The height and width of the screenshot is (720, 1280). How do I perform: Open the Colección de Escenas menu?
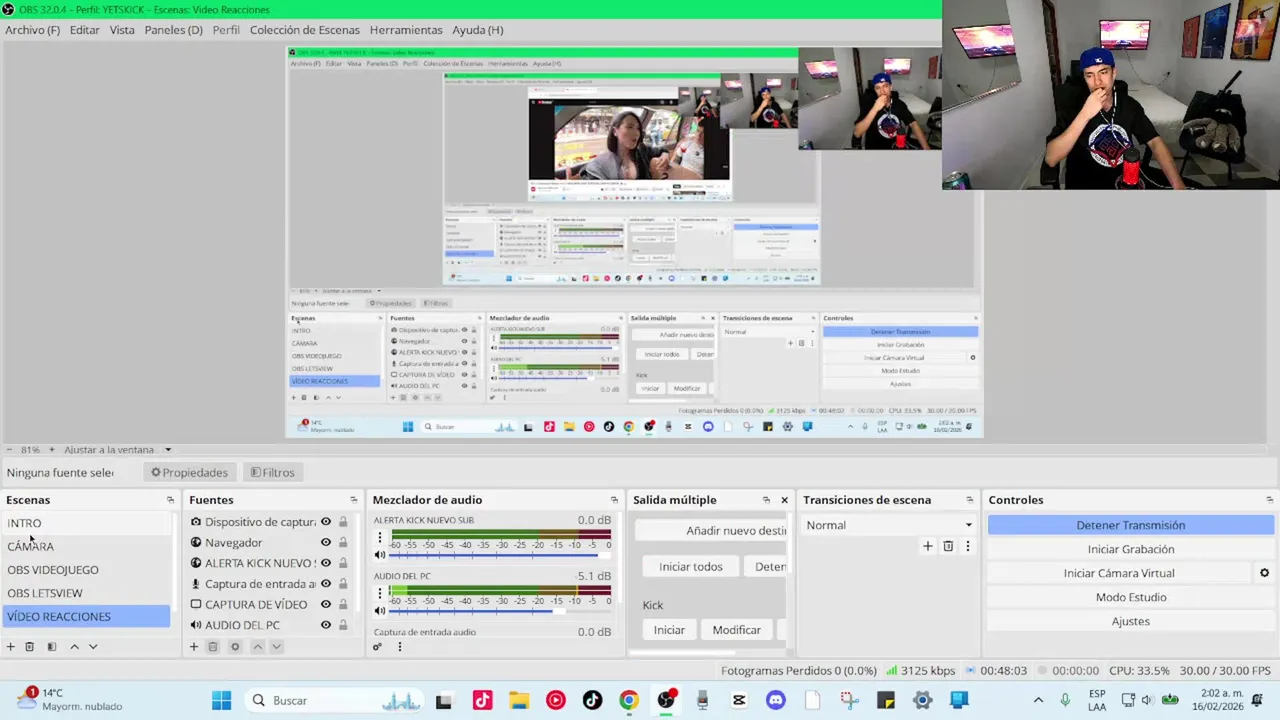[305, 30]
